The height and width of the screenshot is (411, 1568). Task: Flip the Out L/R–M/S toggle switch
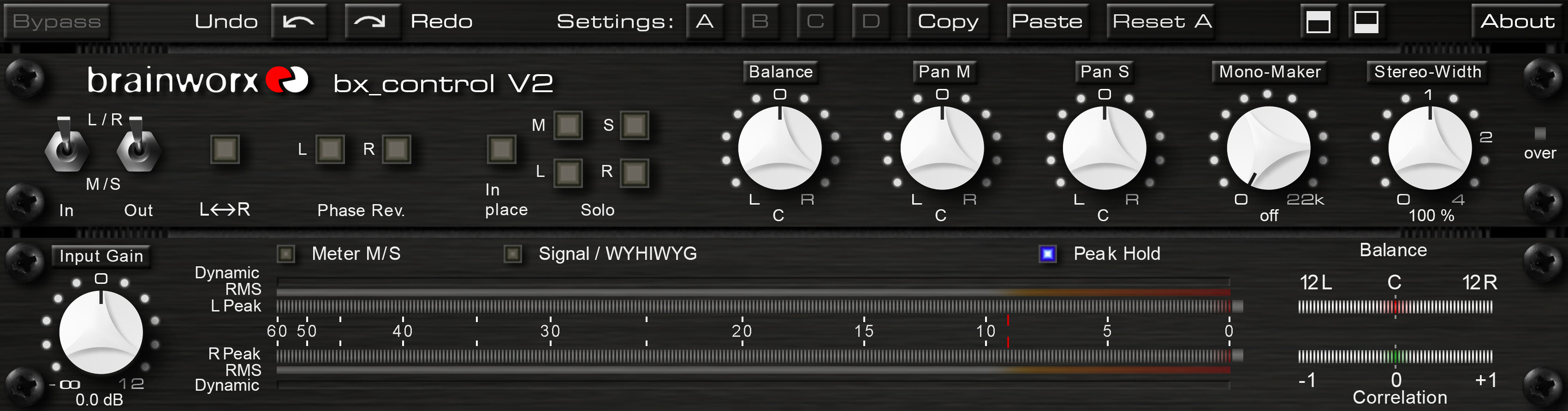coord(138,145)
